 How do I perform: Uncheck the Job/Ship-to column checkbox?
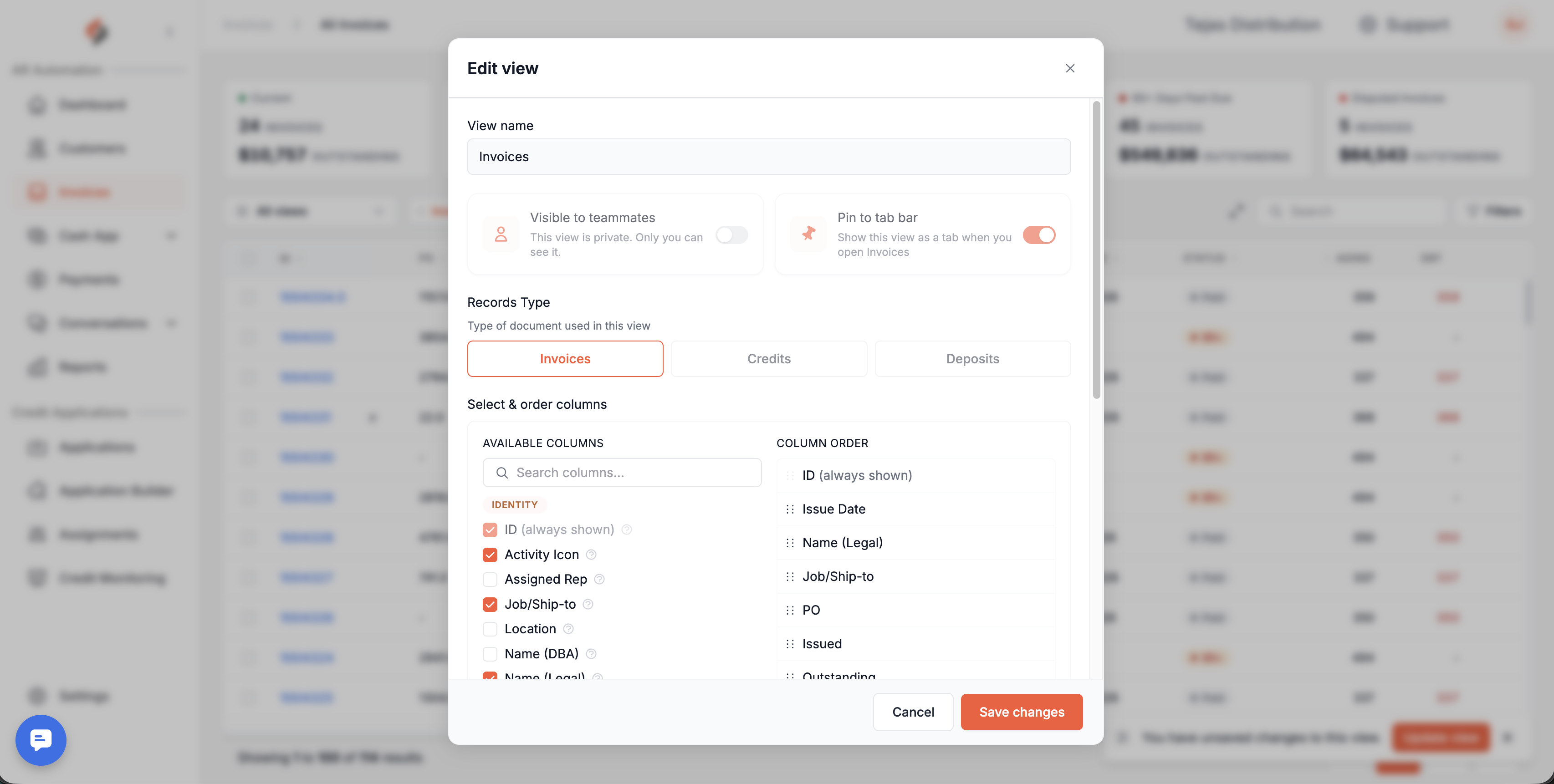pyautogui.click(x=490, y=604)
